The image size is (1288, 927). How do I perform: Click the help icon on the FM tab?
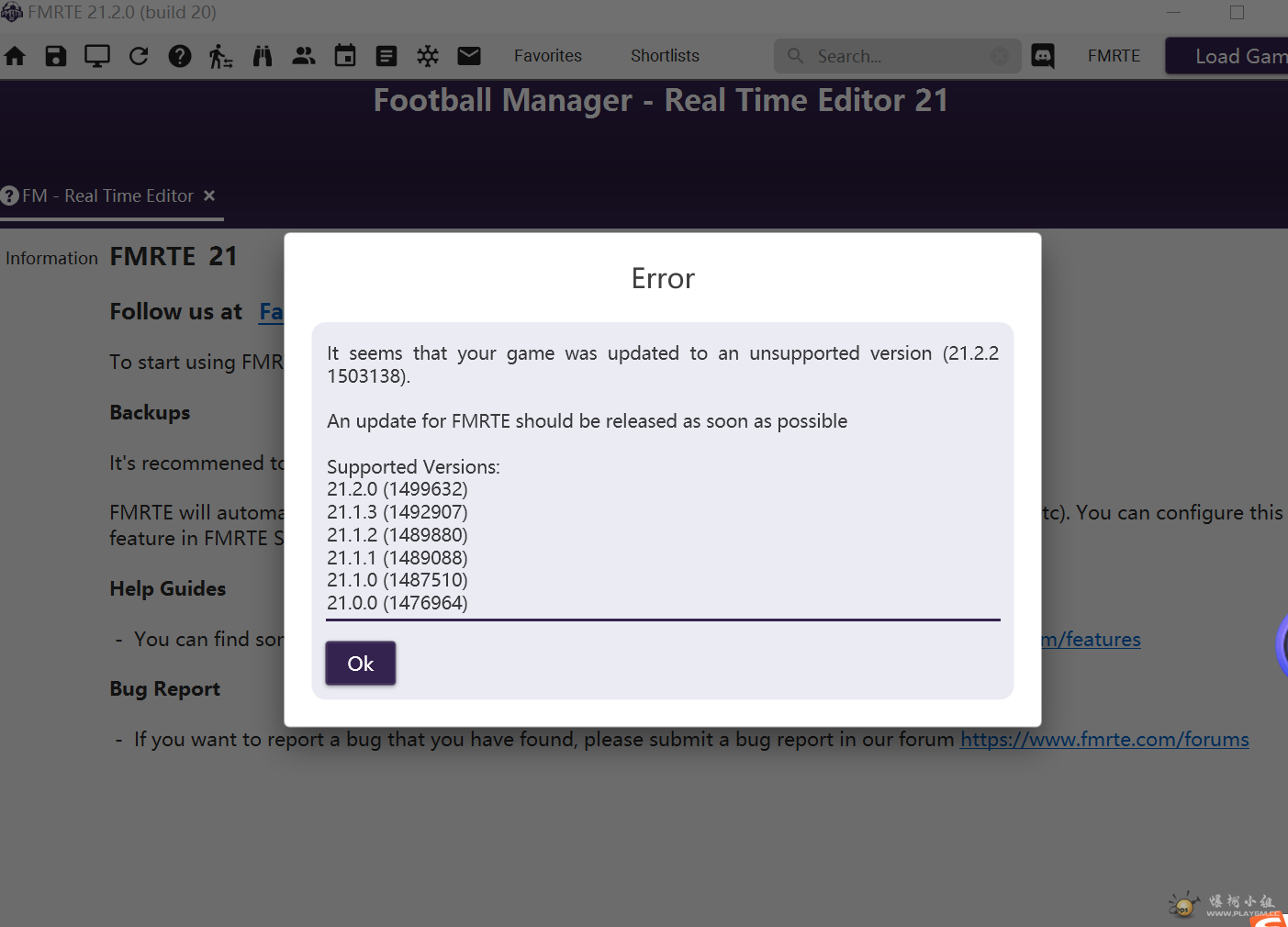[x=10, y=195]
